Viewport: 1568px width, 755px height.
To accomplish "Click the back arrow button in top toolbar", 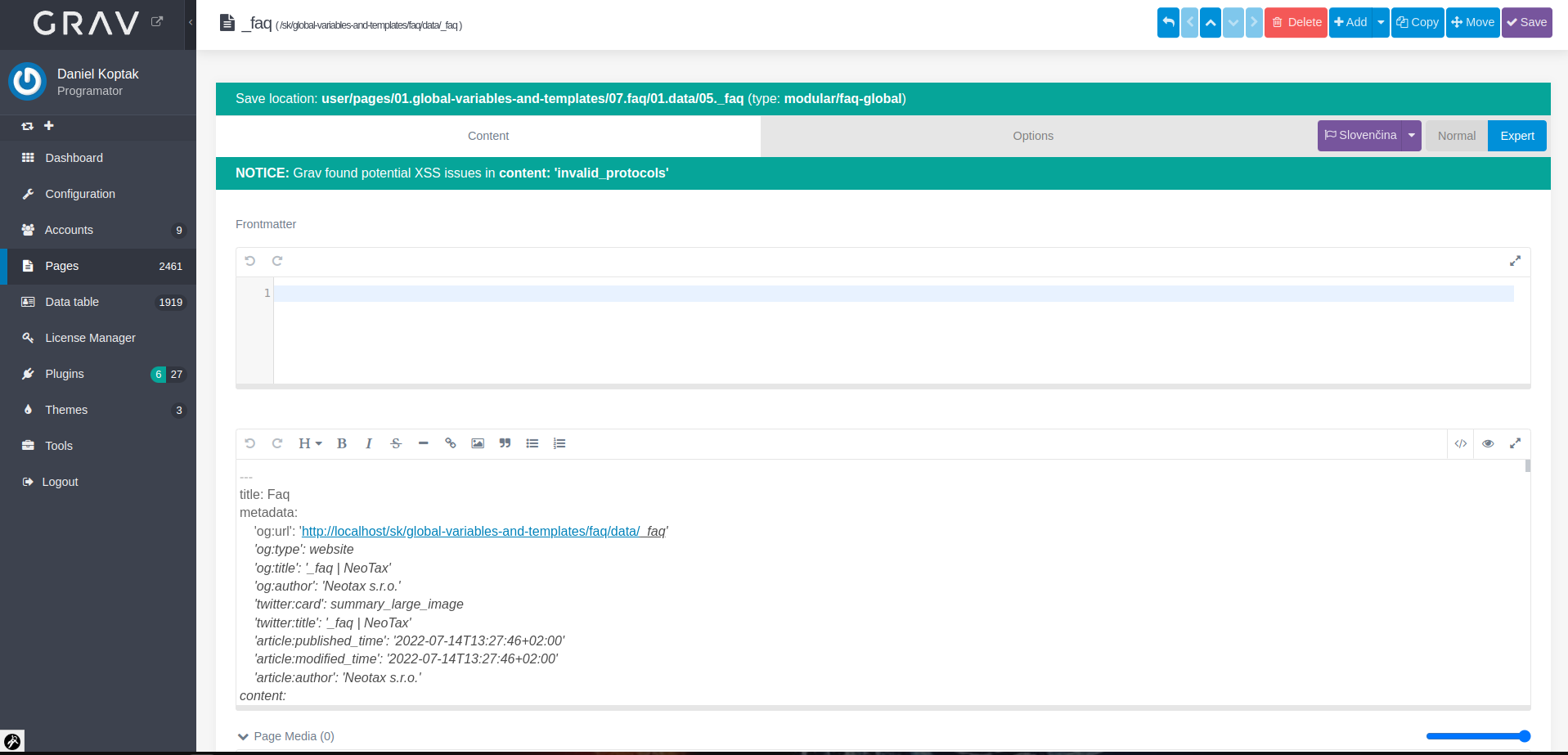I will click(x=1168, y=22).
